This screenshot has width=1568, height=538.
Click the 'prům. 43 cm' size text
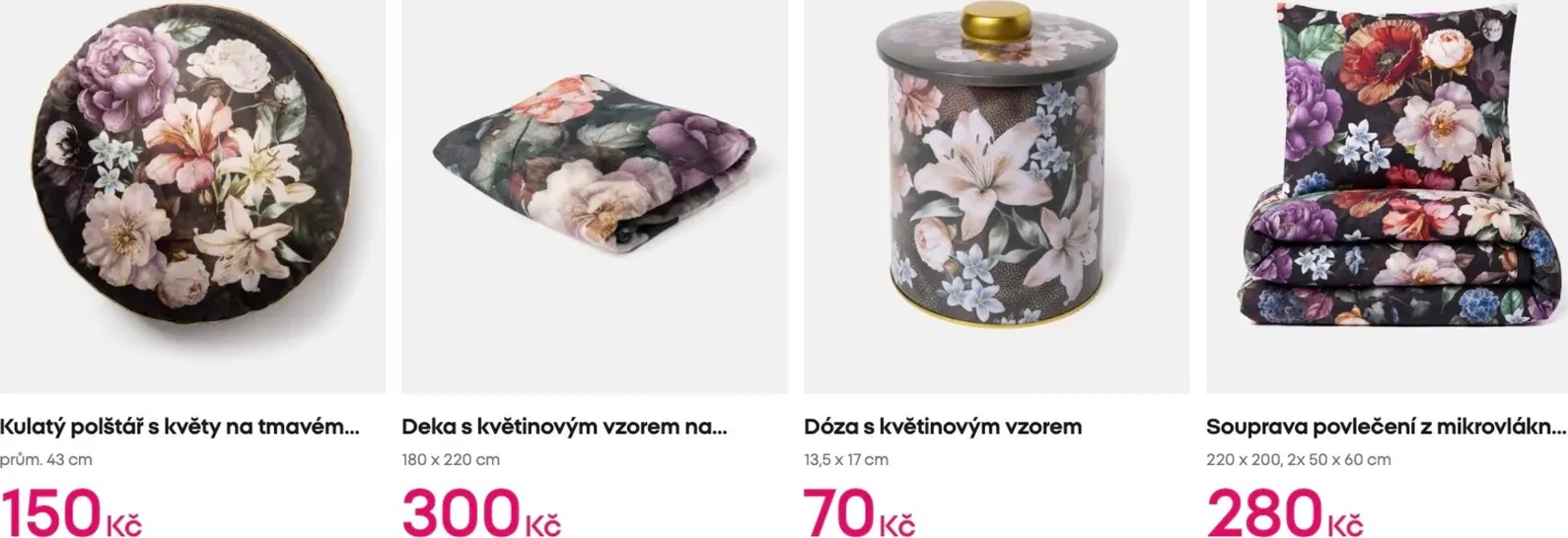point(46,459)
